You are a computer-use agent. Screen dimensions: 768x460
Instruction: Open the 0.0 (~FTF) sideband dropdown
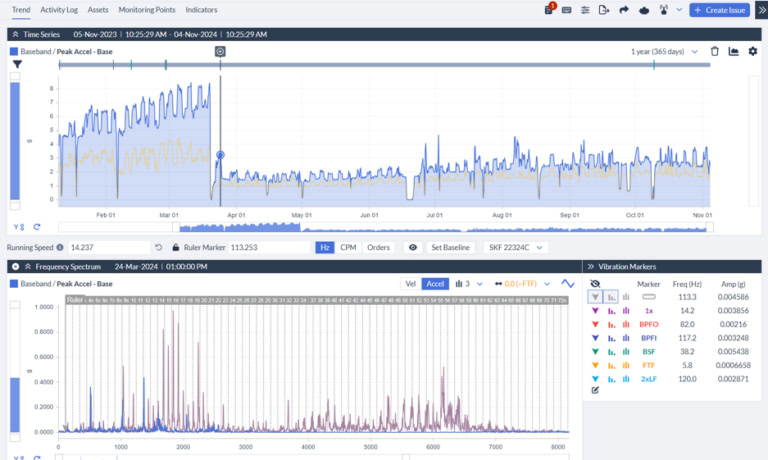pyautogui.click(x=522, y=284)
